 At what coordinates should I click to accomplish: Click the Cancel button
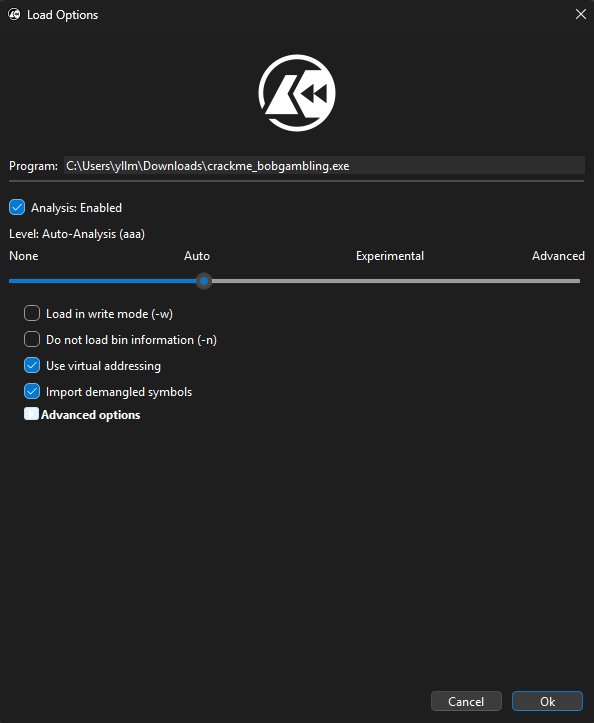[466, 701]
